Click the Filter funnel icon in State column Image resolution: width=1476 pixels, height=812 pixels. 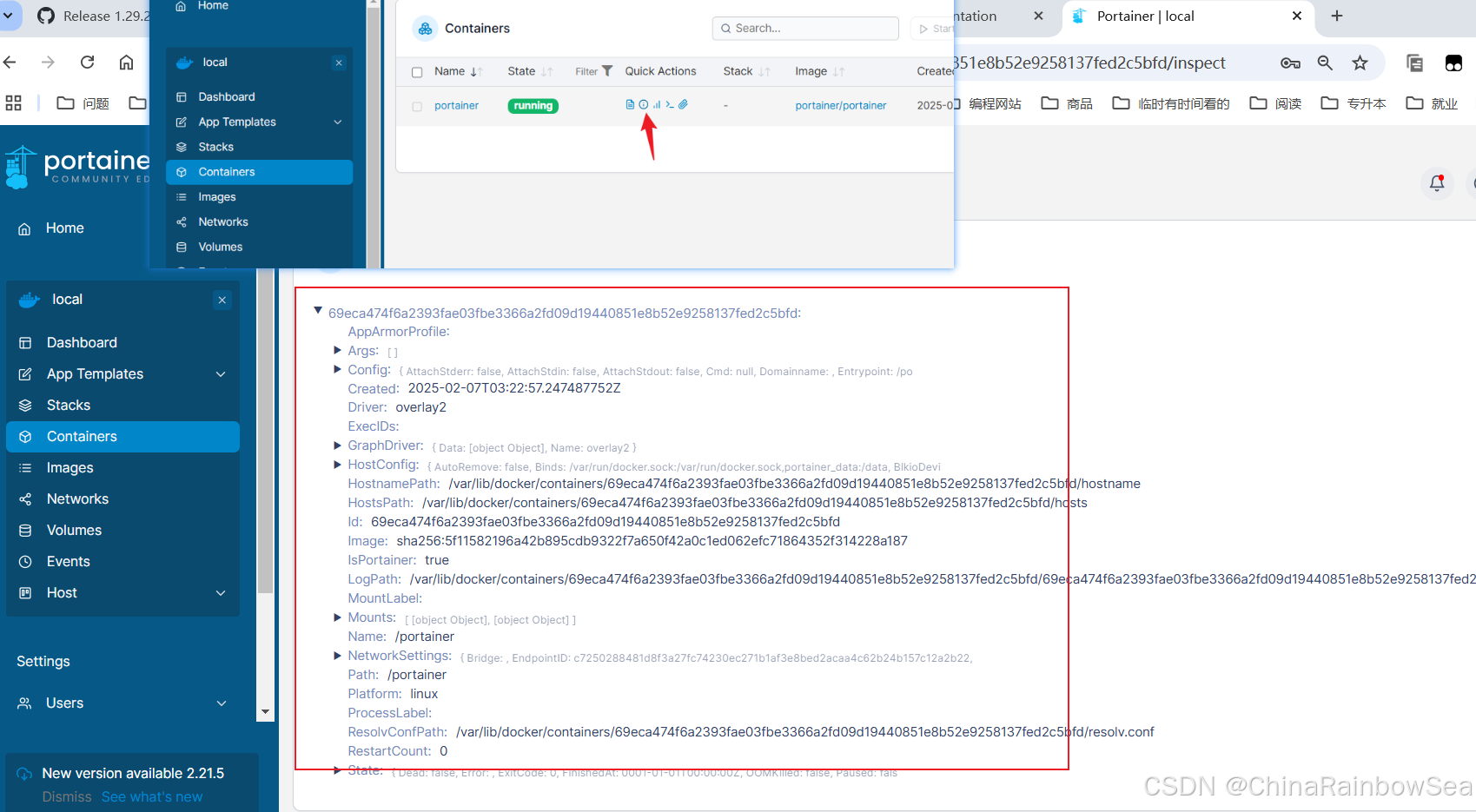[607, 71]
